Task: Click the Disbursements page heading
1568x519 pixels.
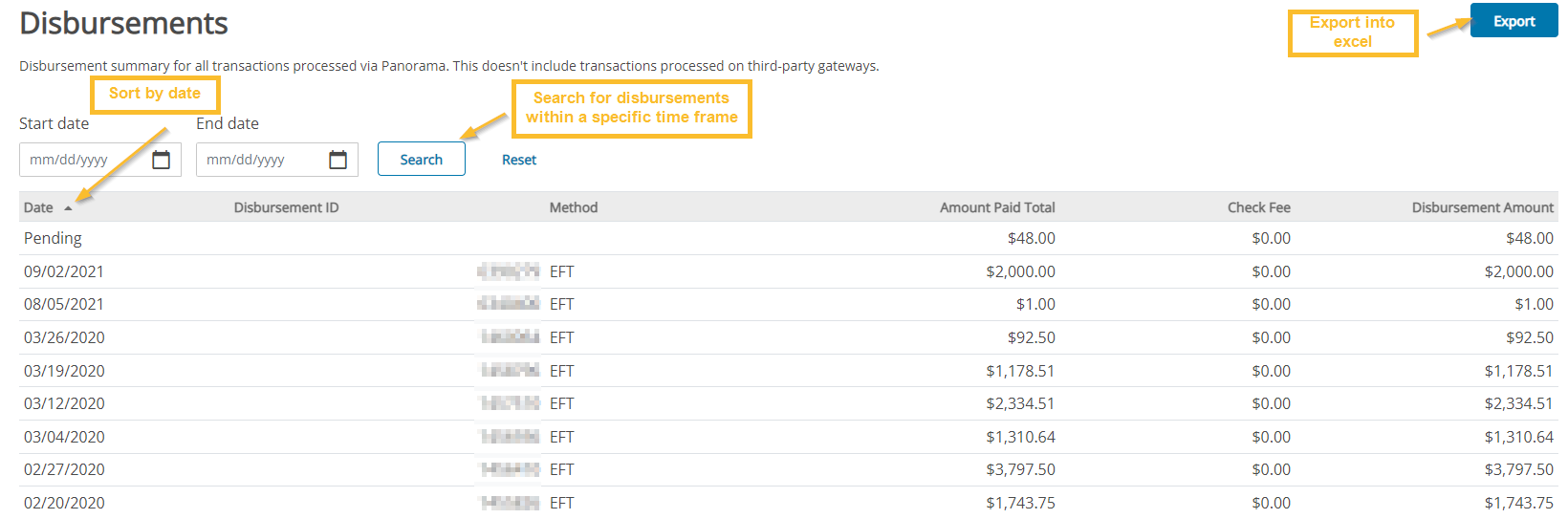Action: 123,23
